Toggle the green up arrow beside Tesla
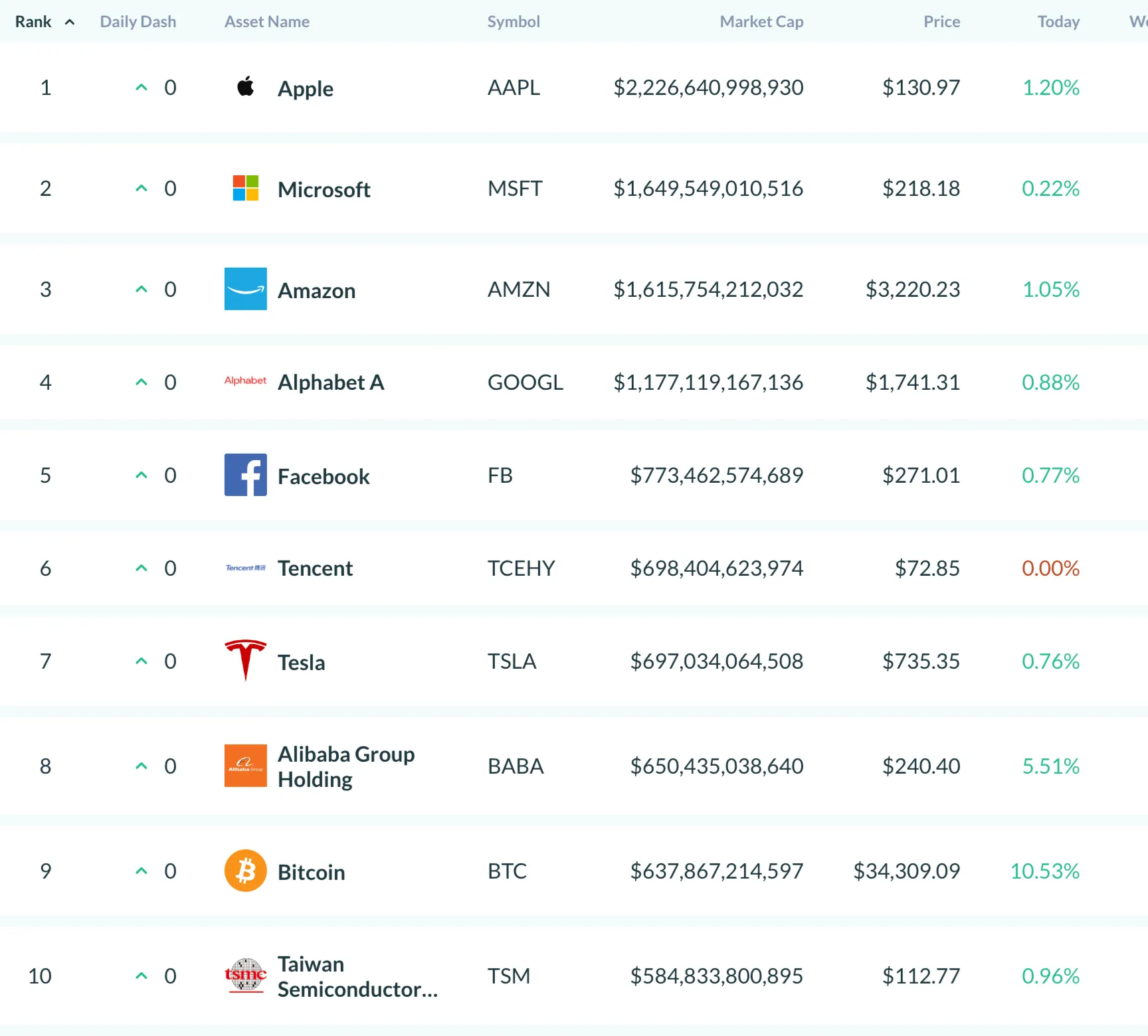 pos(140,661)
